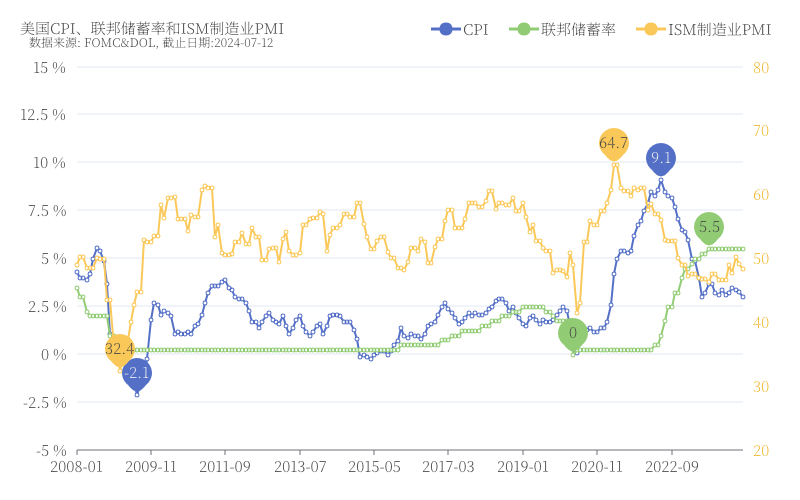The width and height of the screenshot is (800, 500).
Task: Click the blue -2.1 CPI low pin
Action: [x=137, y=374]
